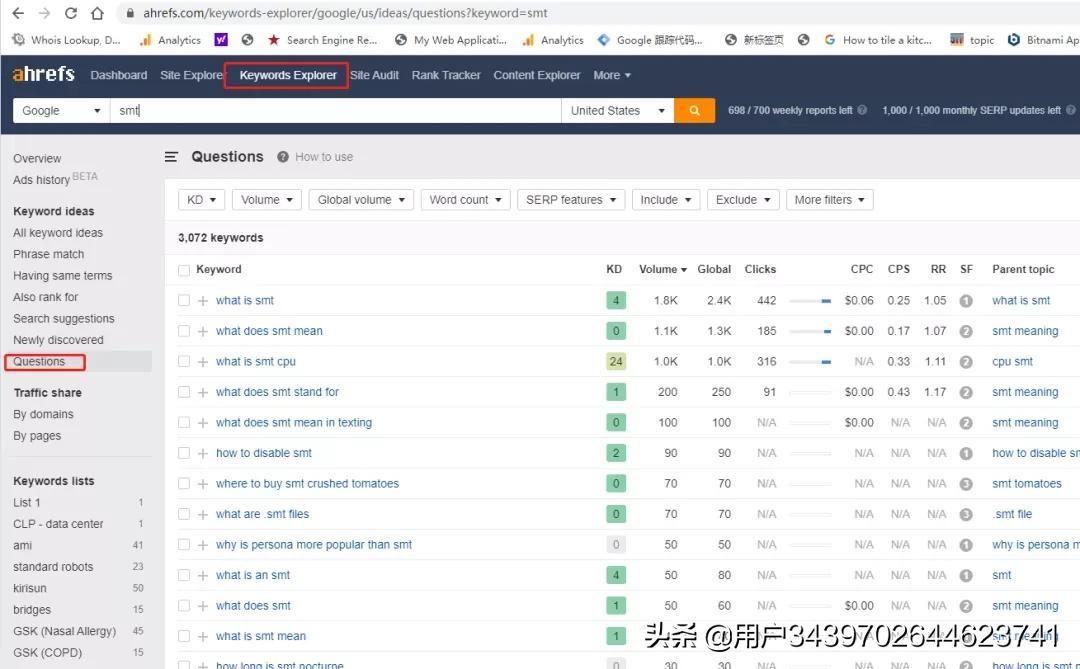The height and width of the screenshot is (669, 1080).
Task: Open the browser home page icon
Action: pyautogui.click(x=97, y=13)
